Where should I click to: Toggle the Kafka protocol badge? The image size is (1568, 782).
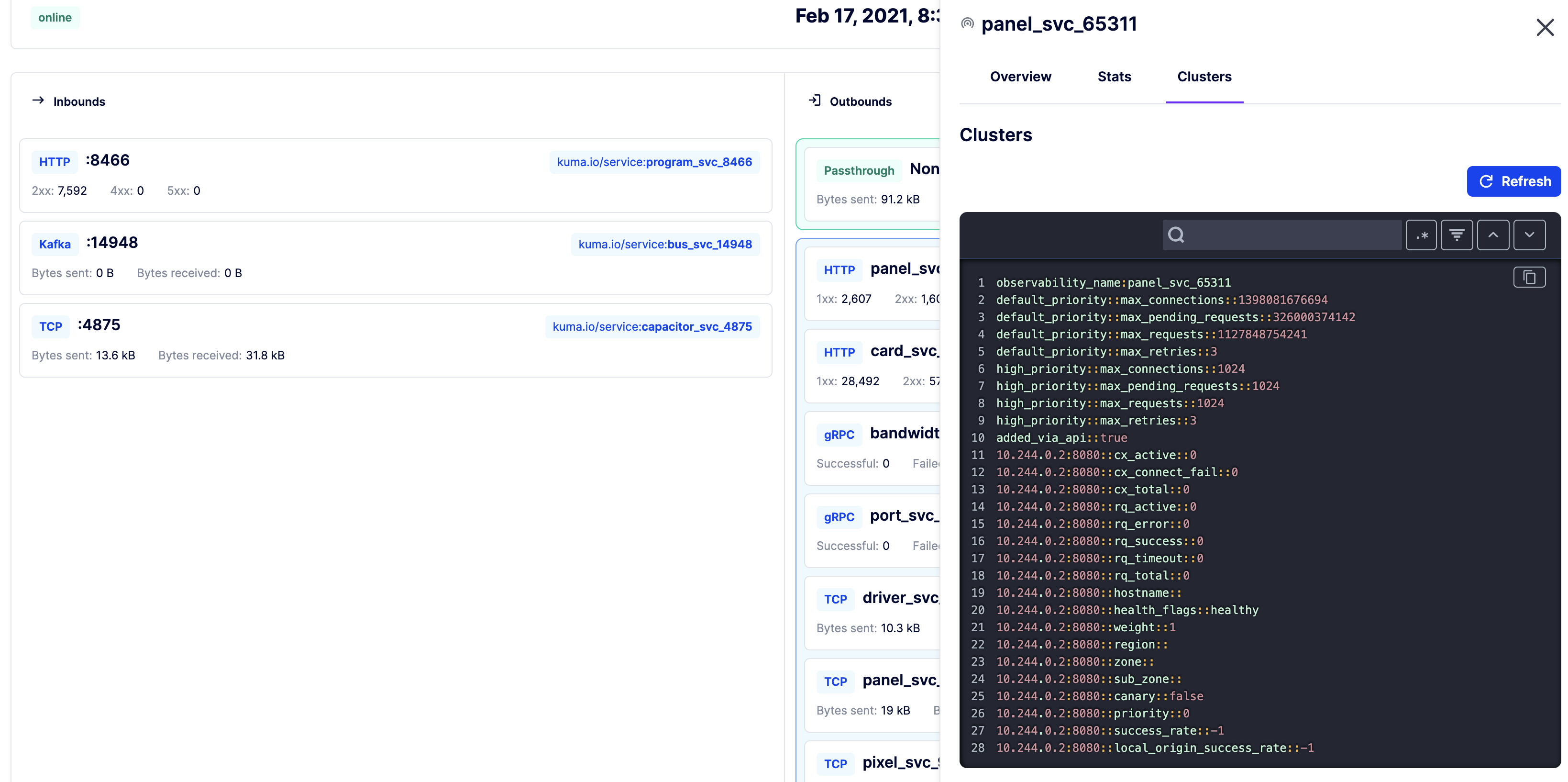coord(55,244)
